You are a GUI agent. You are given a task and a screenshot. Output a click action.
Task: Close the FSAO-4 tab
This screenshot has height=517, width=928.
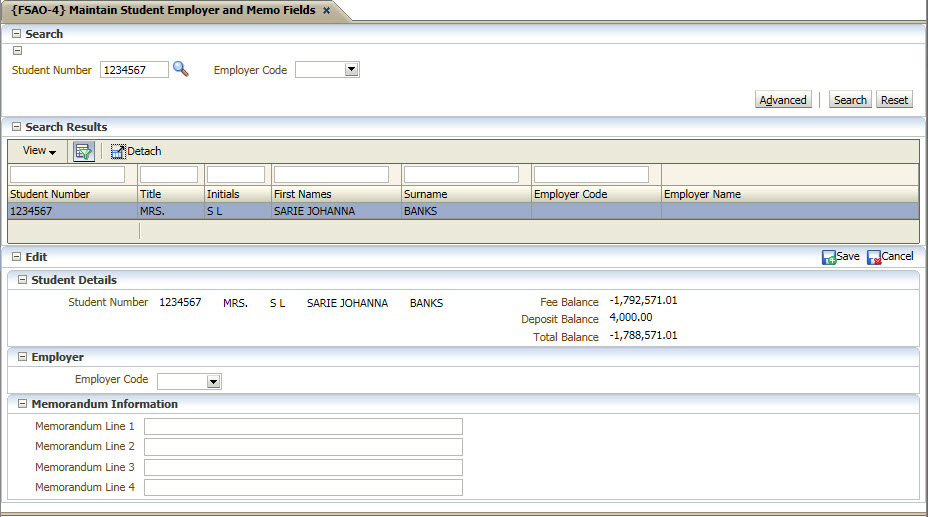point(326,11)
